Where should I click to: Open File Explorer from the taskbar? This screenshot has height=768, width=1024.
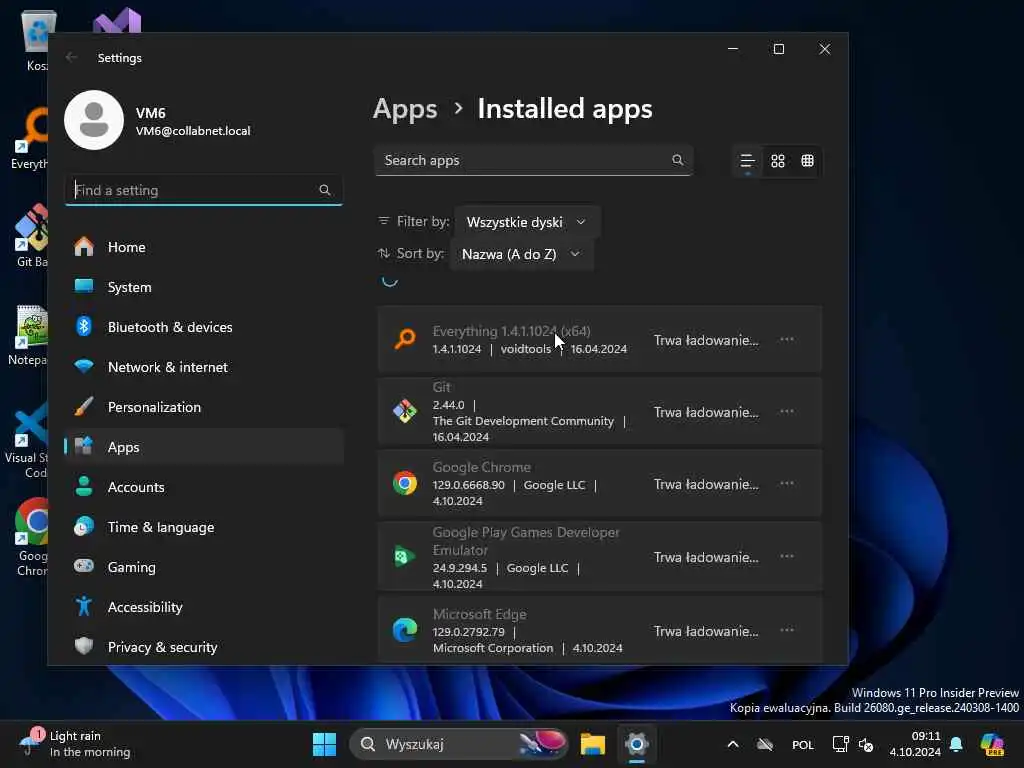point(593,744)
